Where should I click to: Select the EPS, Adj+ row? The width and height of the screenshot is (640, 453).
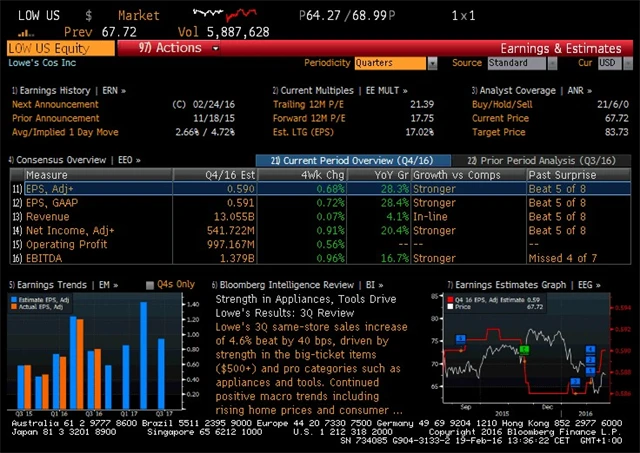320,189
